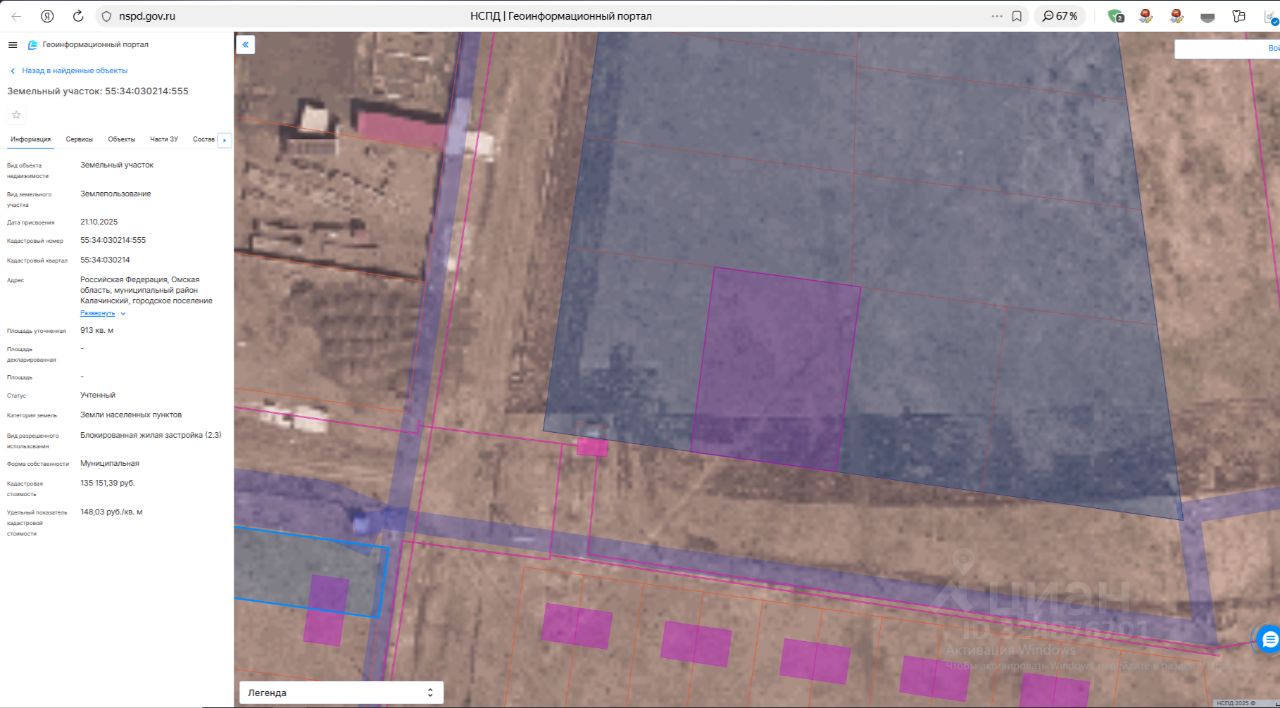1280x708 pixels.
Task: Click the Геоинформационный портал logo icon
Action: coord(33,45)
